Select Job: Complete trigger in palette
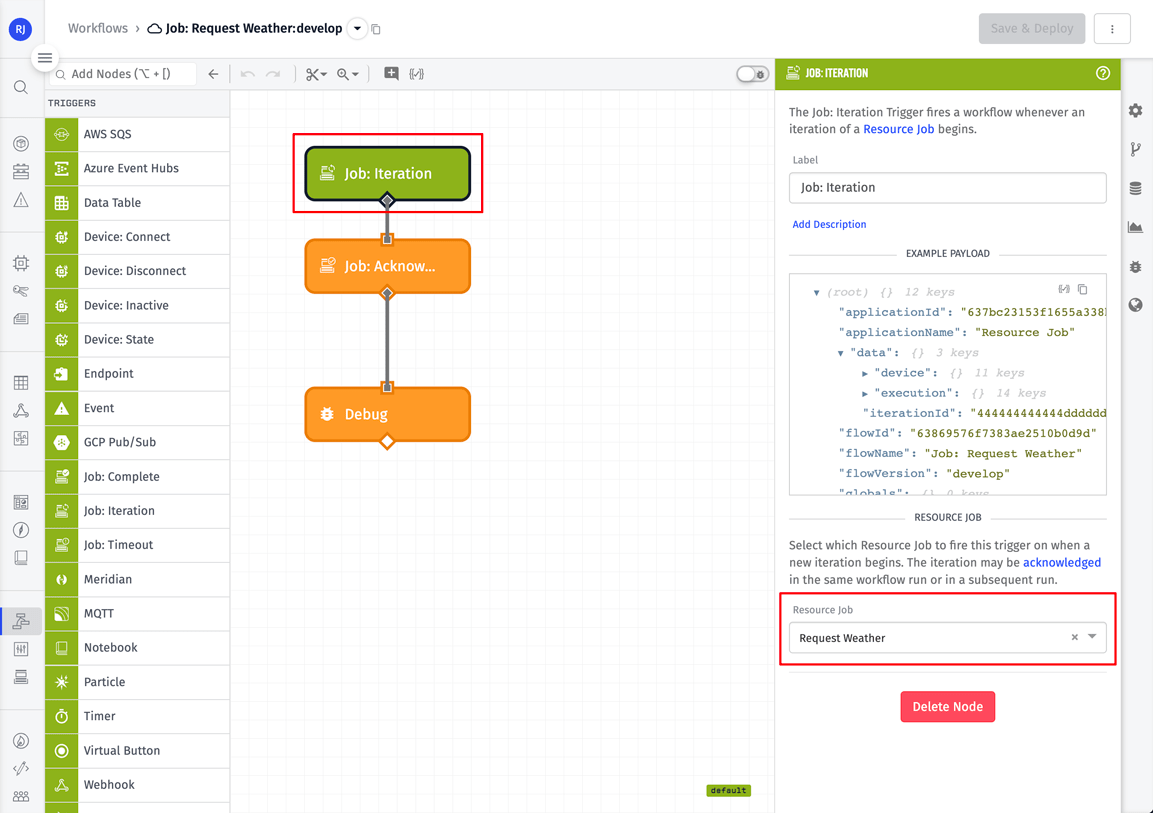This screenshot has height=813, width=1153. click(x=137, y=476)
